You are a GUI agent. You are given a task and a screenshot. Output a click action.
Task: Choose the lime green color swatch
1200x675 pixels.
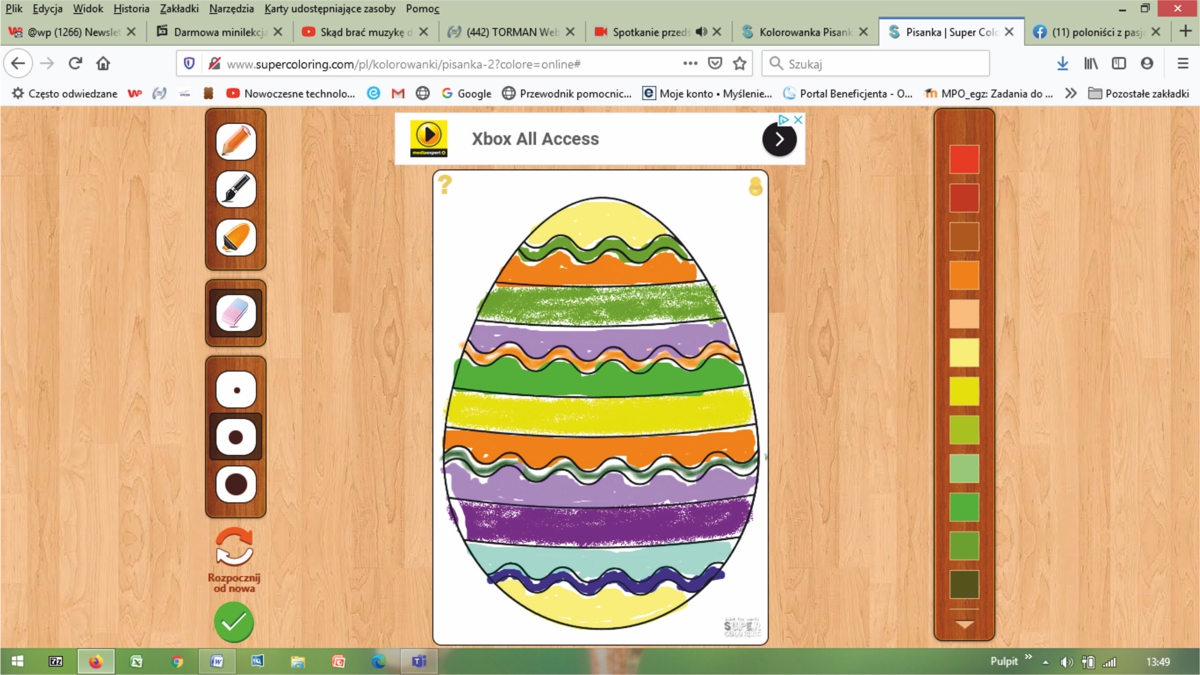tap(964, 430)
